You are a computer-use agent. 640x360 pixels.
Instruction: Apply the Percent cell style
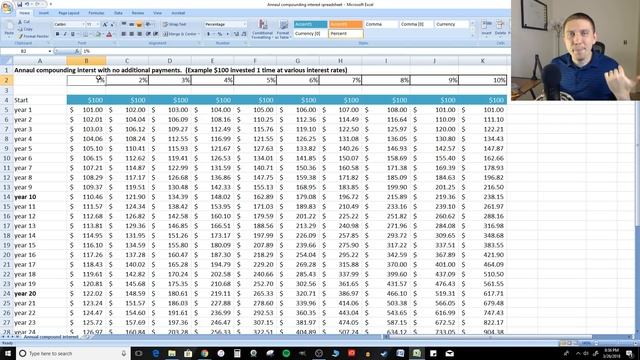point(346,34)
